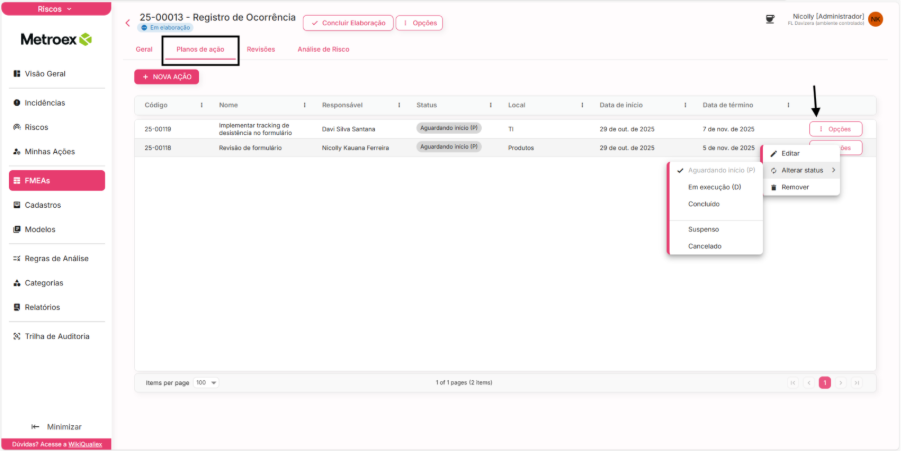901x451 pixels.
Task: Open the Código column menu dots
Action: click(x=202, y=105)
